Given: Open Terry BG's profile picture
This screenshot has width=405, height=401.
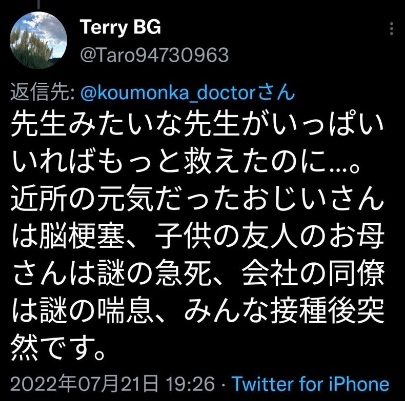Looking at the screenshot, I should click(39, 40).
